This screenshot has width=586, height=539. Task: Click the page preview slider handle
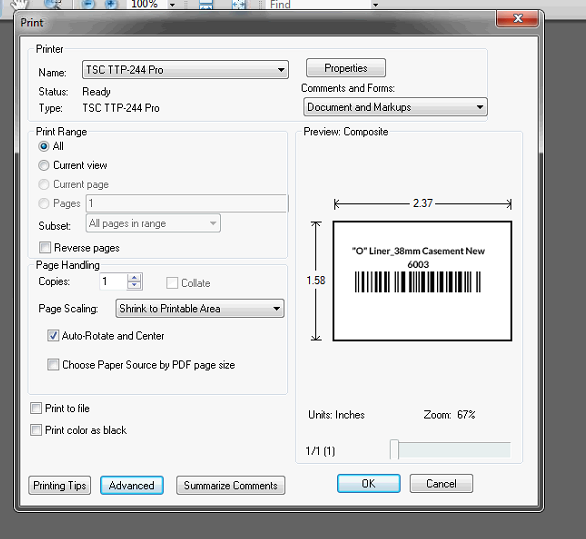[x=394, y=449]
